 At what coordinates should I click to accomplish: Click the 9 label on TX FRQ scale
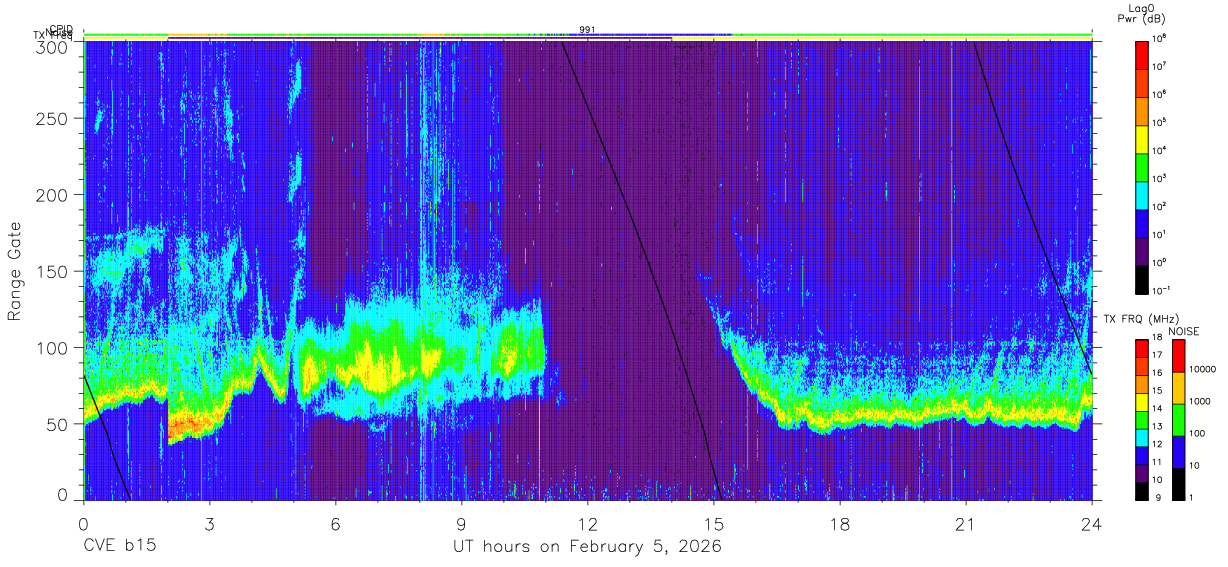(1158, 498)
